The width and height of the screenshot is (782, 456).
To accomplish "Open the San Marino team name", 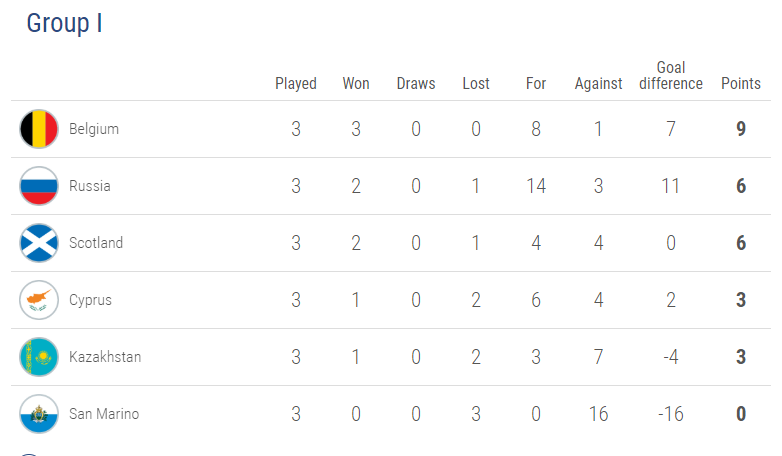I will click(x=104, y=414).
